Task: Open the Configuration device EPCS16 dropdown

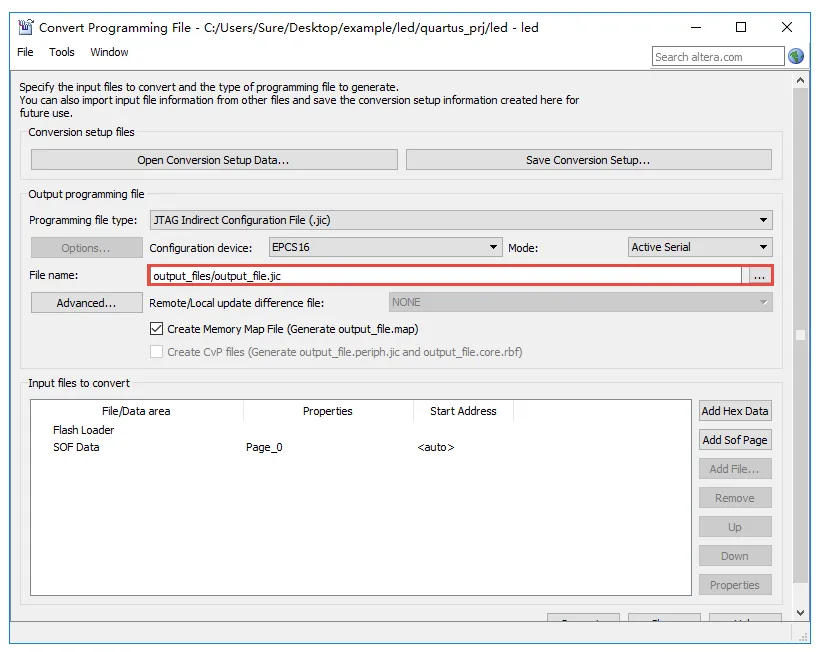Action: click(x=385, y=247)
